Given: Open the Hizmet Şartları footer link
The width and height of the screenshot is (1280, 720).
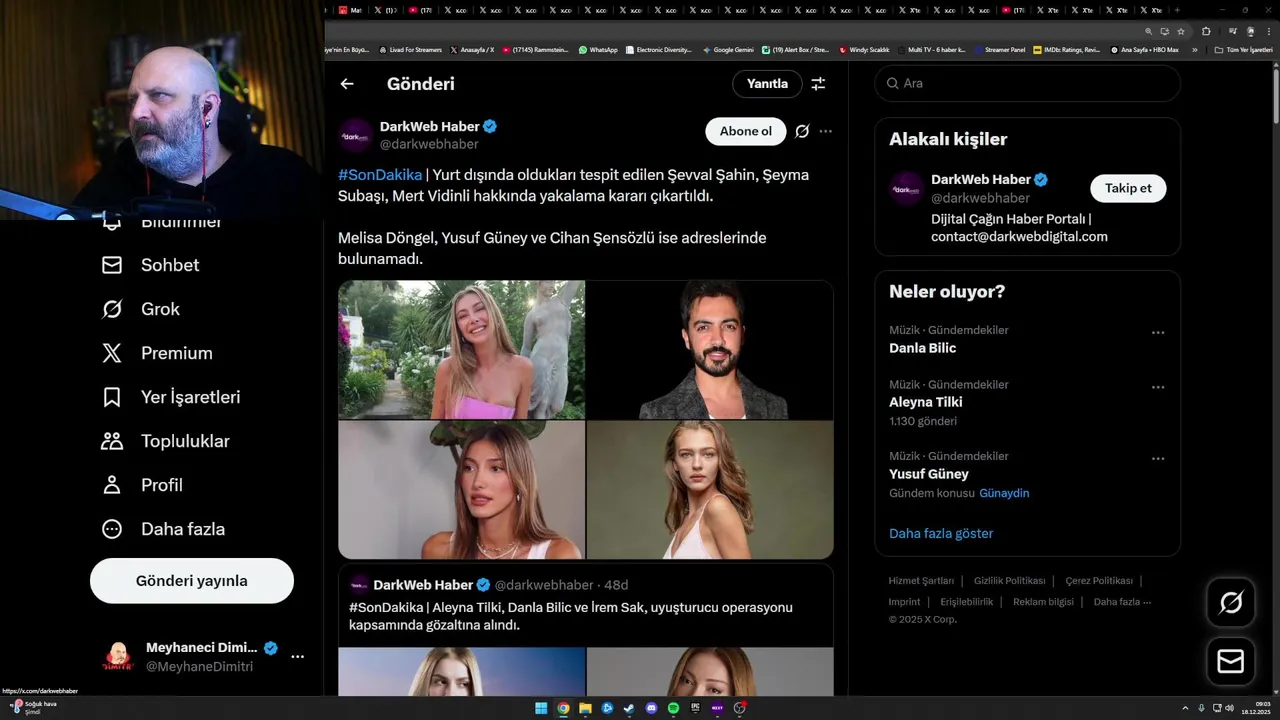Looking at the screenshot, I should [x=921, y=581].
